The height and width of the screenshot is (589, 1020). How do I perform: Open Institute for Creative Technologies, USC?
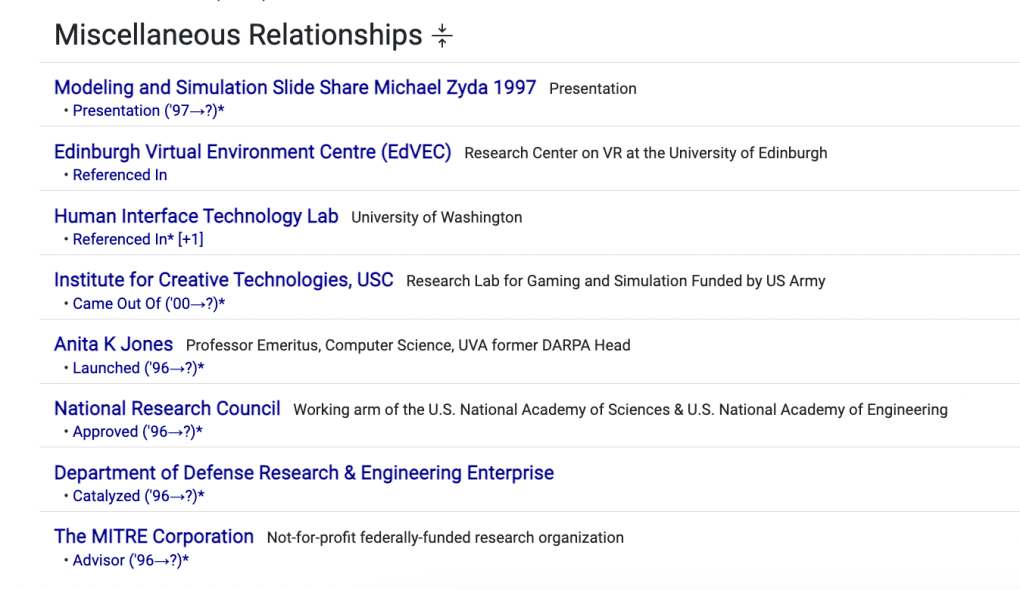tap(223, 280)
